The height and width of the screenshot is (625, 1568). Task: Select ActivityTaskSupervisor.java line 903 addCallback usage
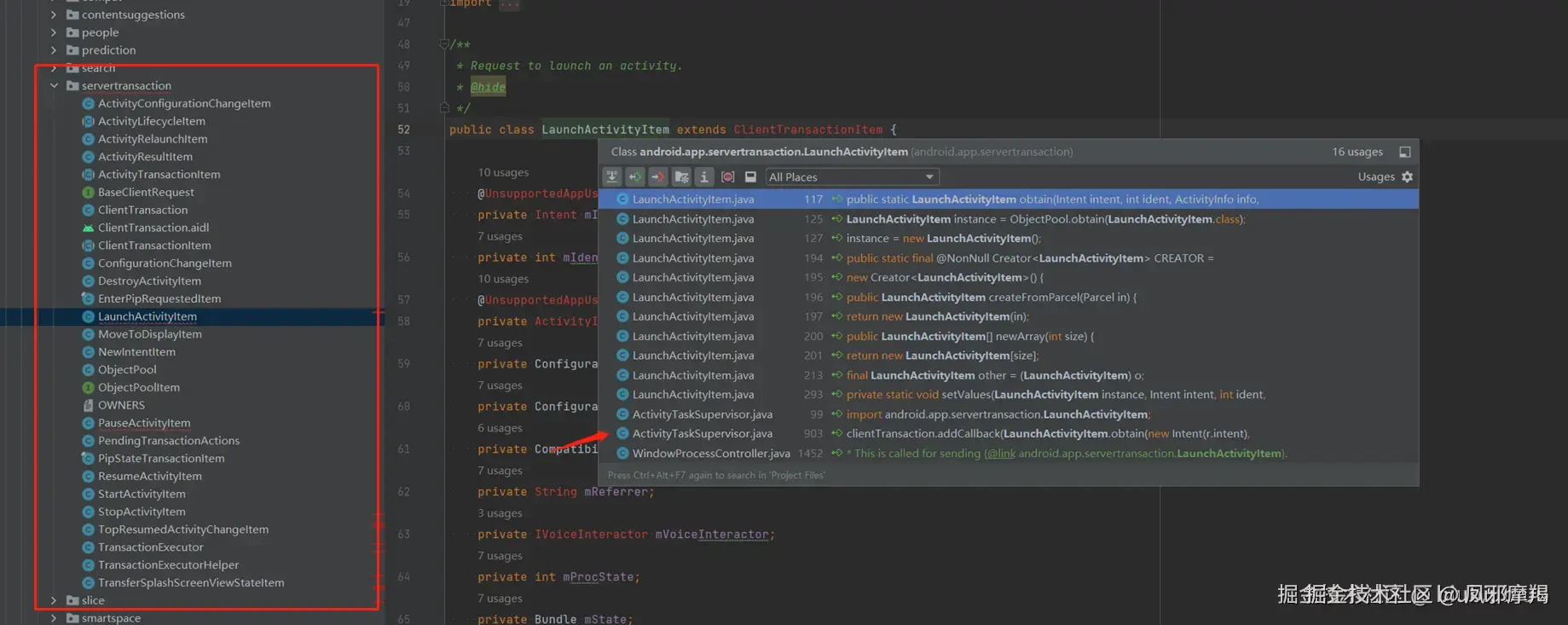1008,434
